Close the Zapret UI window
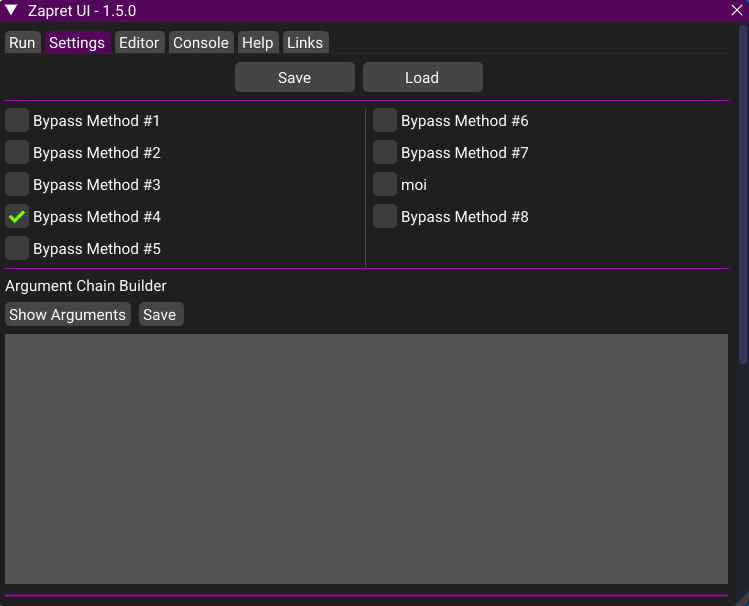 (737, 10)
